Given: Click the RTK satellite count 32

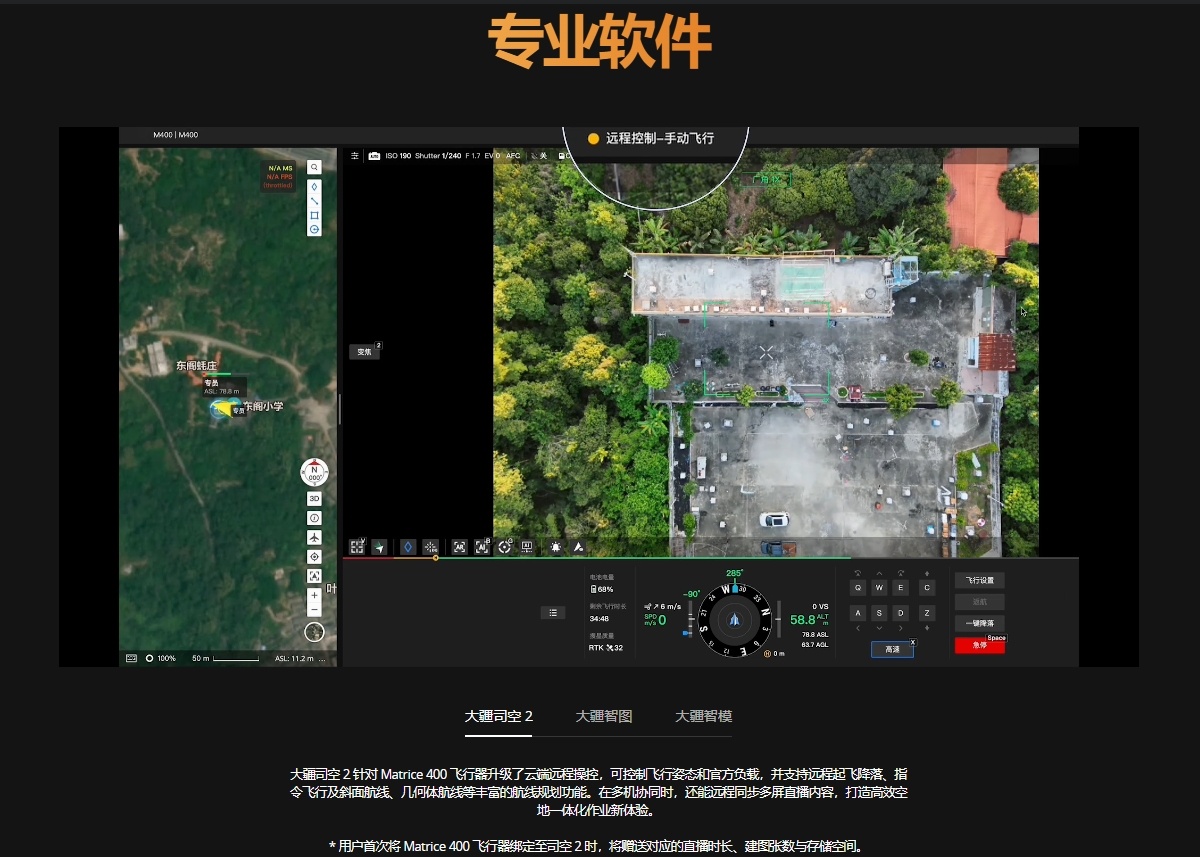Looking at the screenshot, I should [x=606, y=647].
